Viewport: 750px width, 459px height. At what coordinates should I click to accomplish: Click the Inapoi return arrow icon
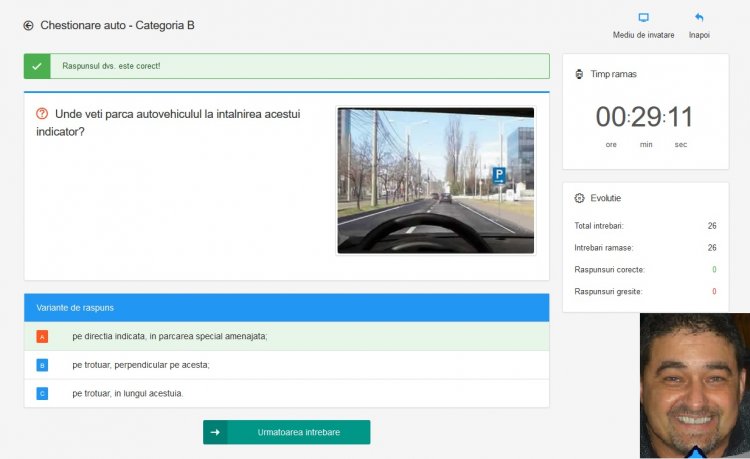[699, 18]
